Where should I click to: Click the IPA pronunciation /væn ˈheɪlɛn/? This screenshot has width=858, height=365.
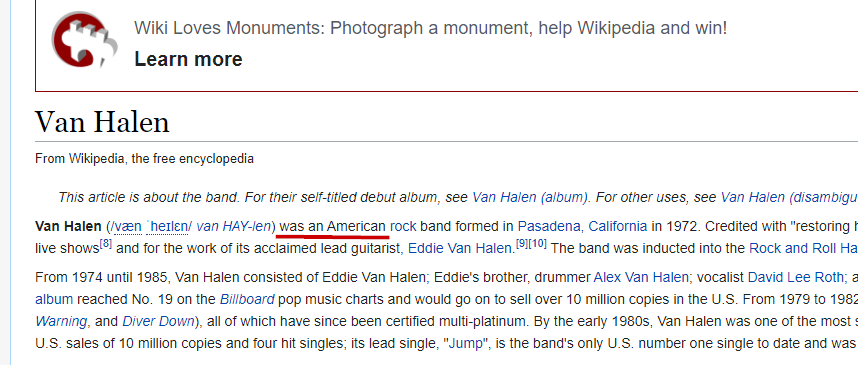coord(151,226)
